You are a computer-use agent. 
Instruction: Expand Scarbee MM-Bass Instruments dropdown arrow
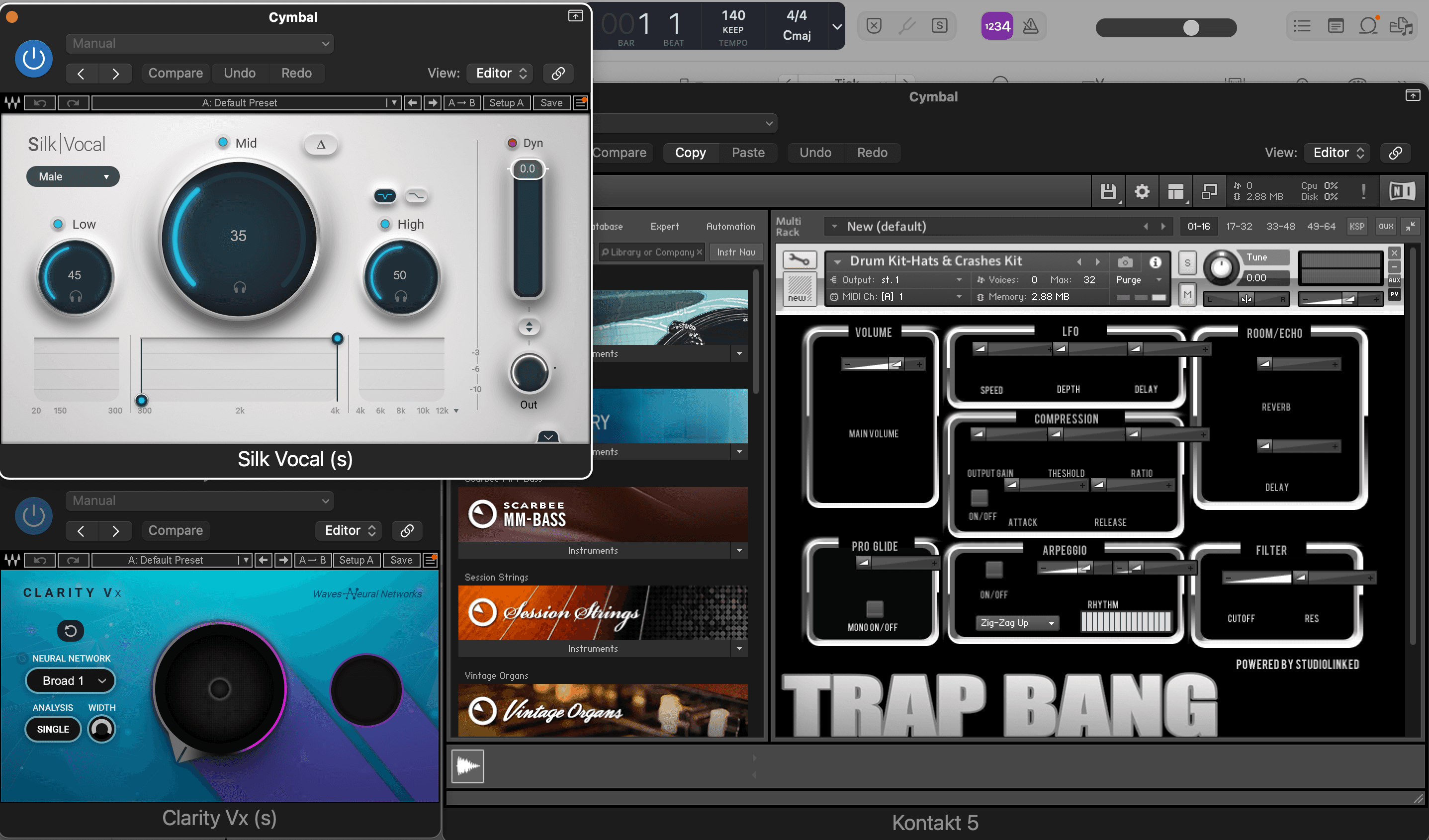pos(739,550)
